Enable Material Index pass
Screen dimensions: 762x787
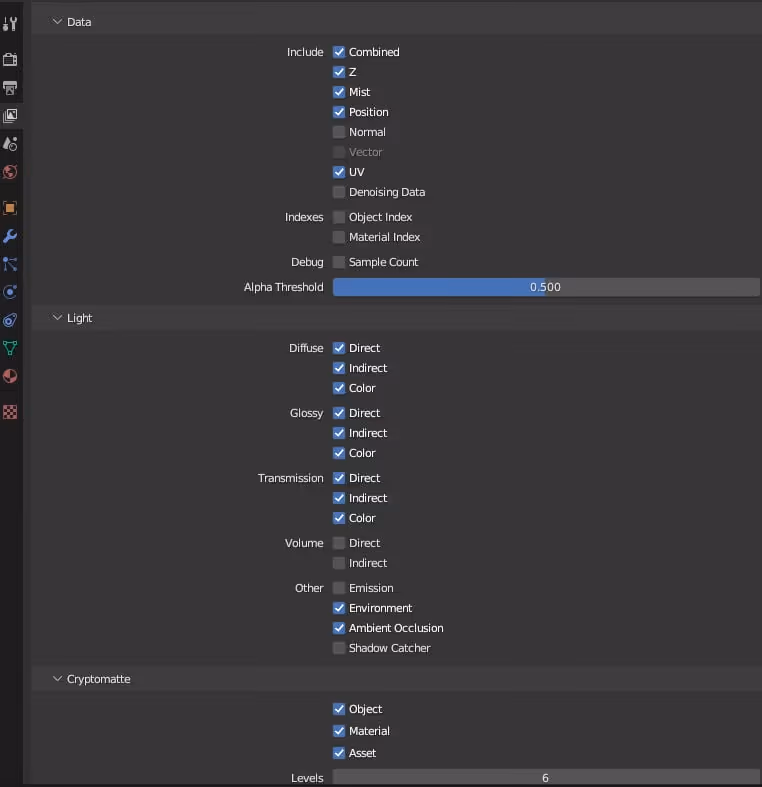339,237
